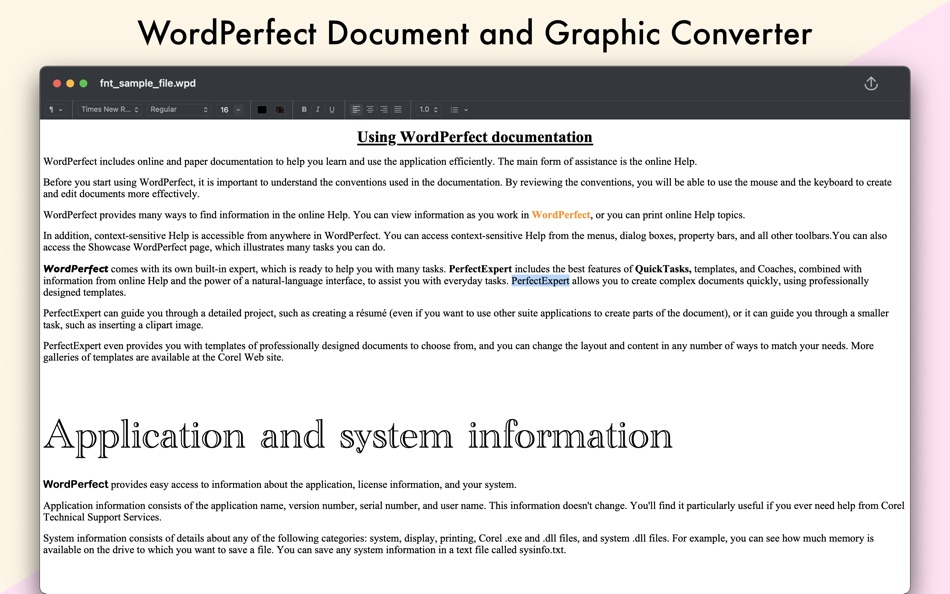Click the heading Using WordPerfect documentation
Viewport: 950px width, 594px height.
[475, 137]
